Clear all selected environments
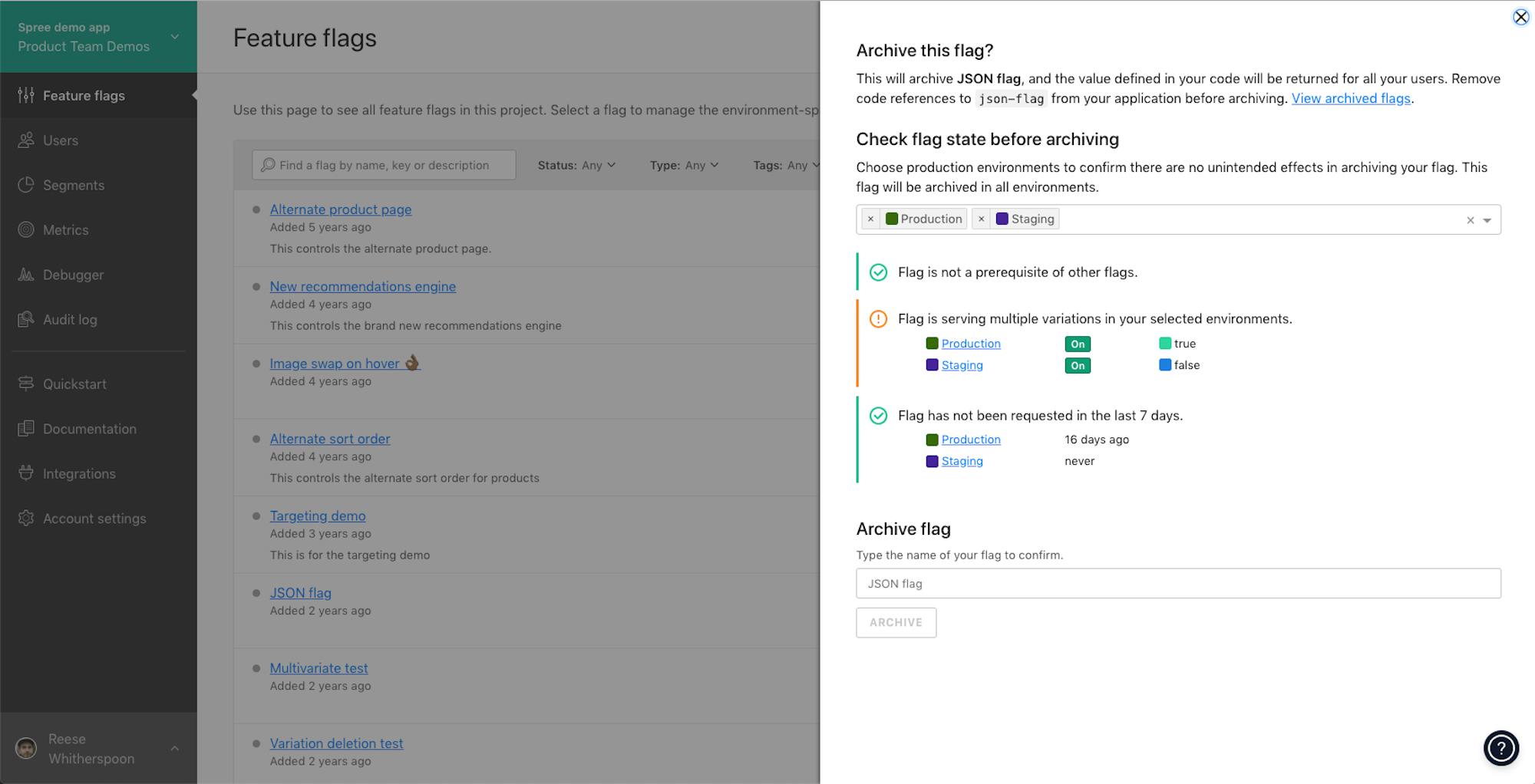Viewport: 1535px width, 784px height. [x=1470, y=221]
